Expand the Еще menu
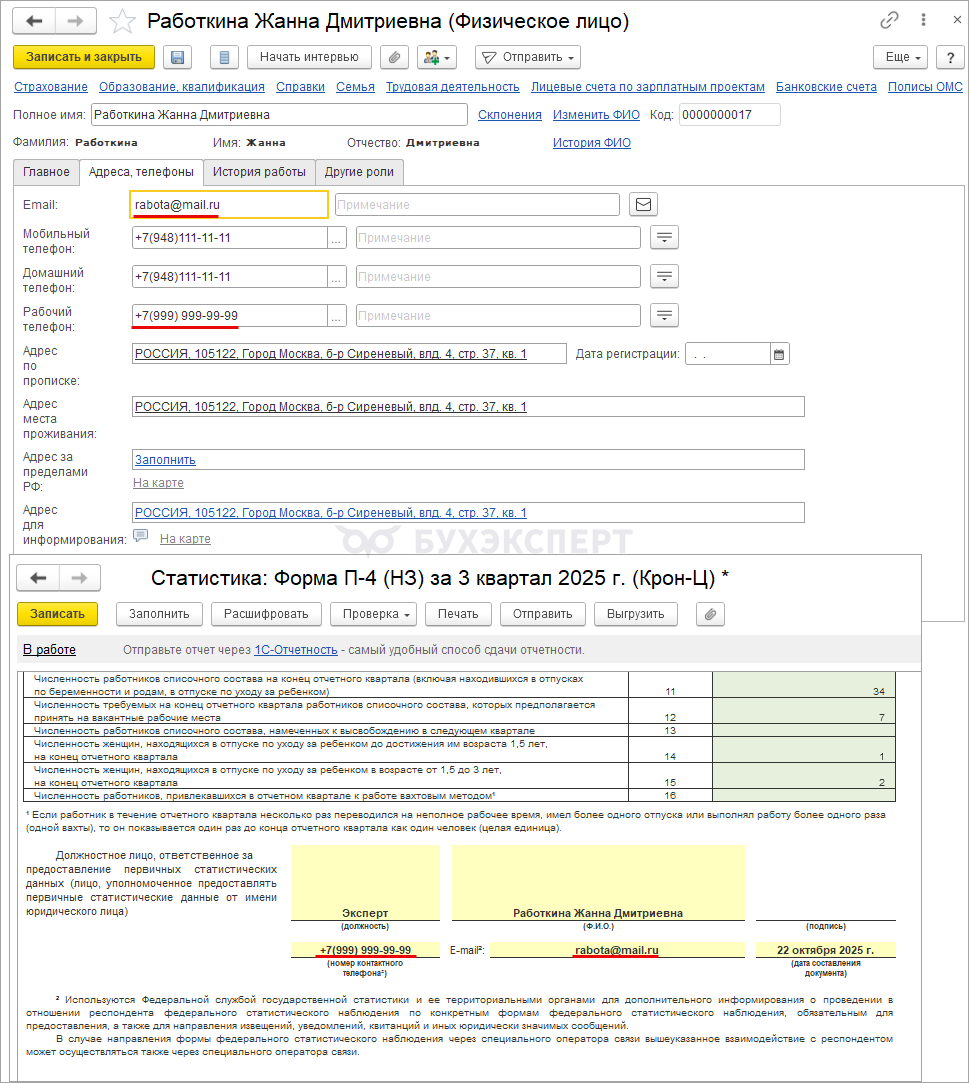The image size is (969, 1083). point(903,57)
